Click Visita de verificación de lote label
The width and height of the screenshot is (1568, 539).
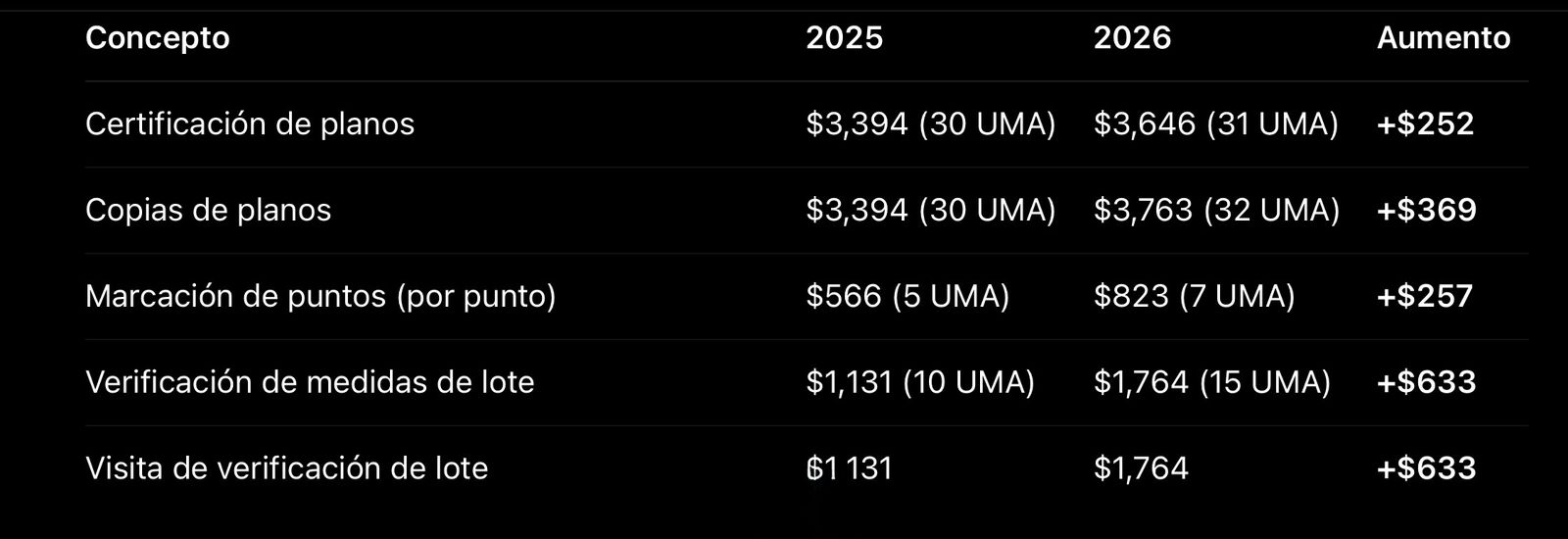point(286,468)
